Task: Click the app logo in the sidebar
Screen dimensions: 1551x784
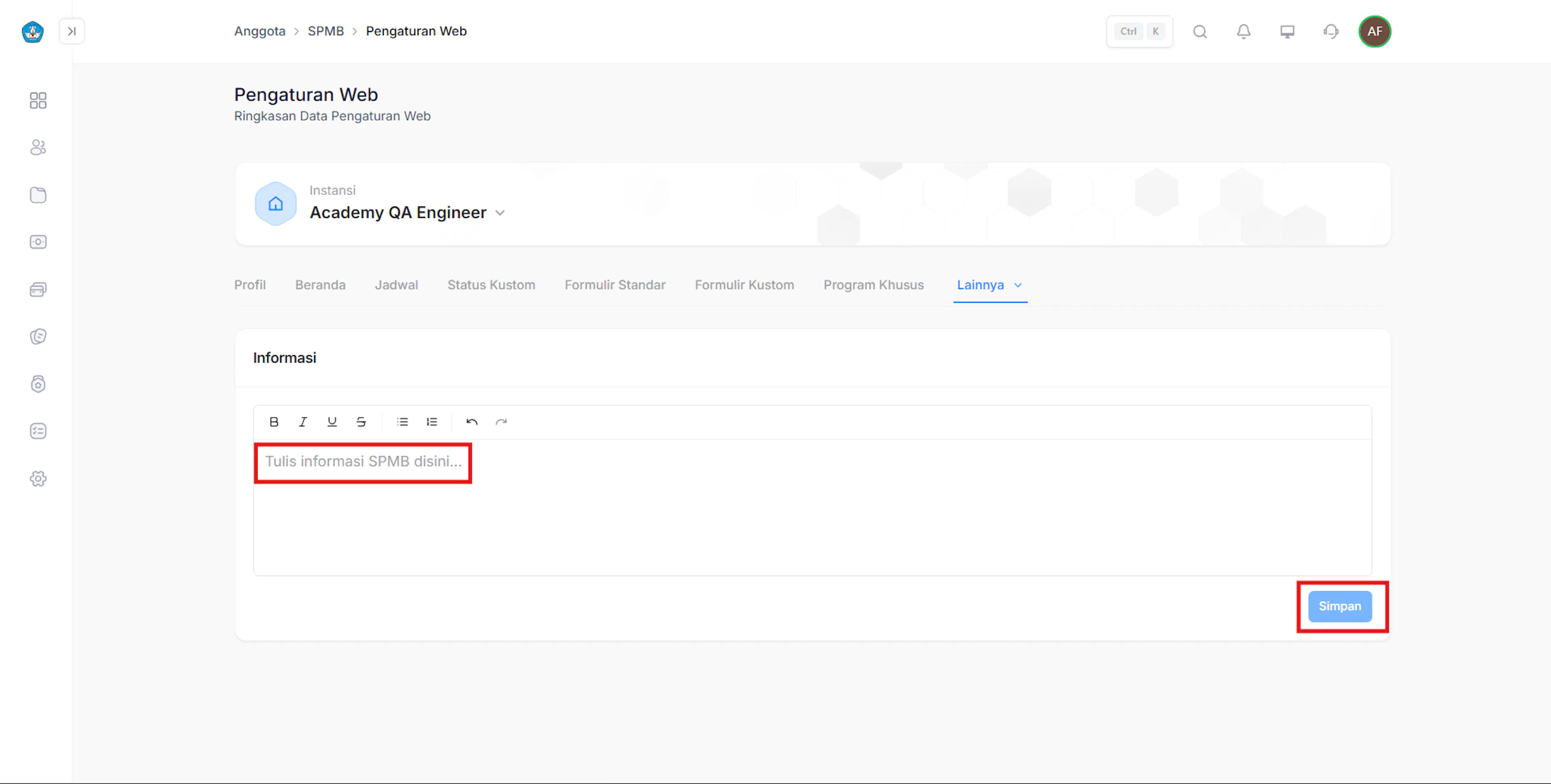Action: click(x=32, y=31)
